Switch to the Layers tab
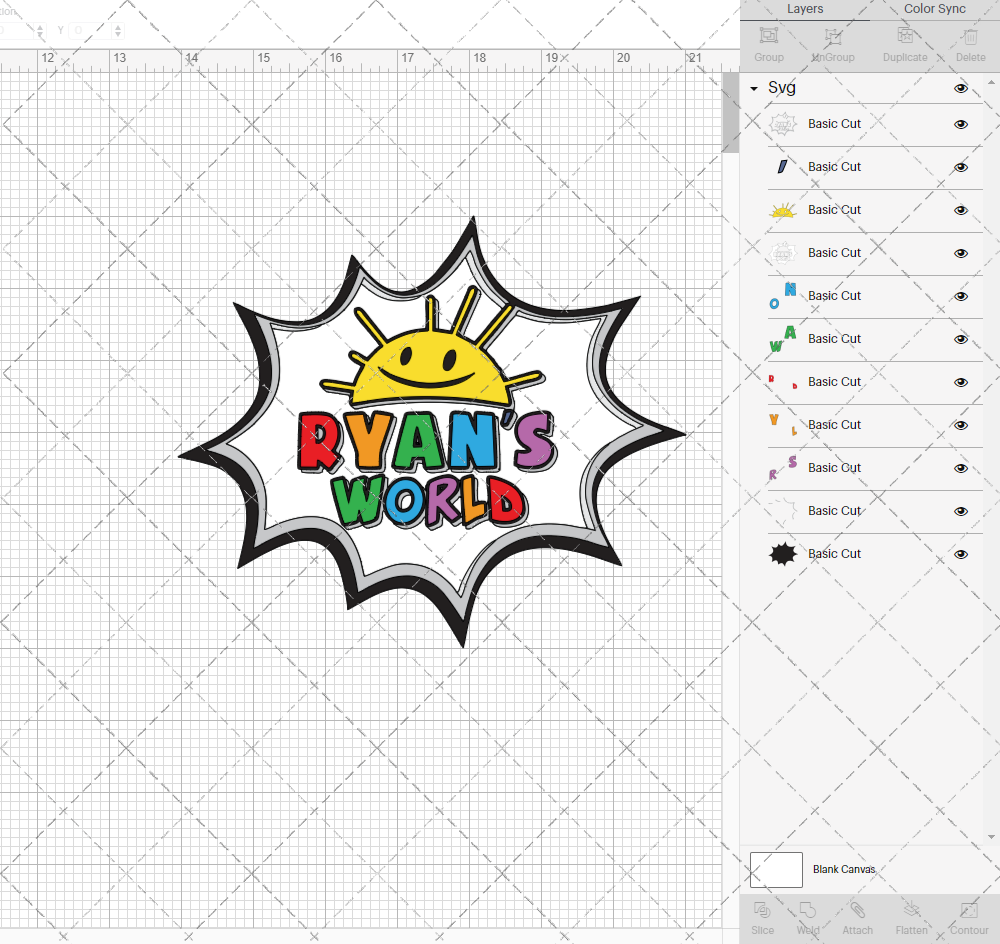Viewport: 1000px width, 944px height. click(805, 9)
